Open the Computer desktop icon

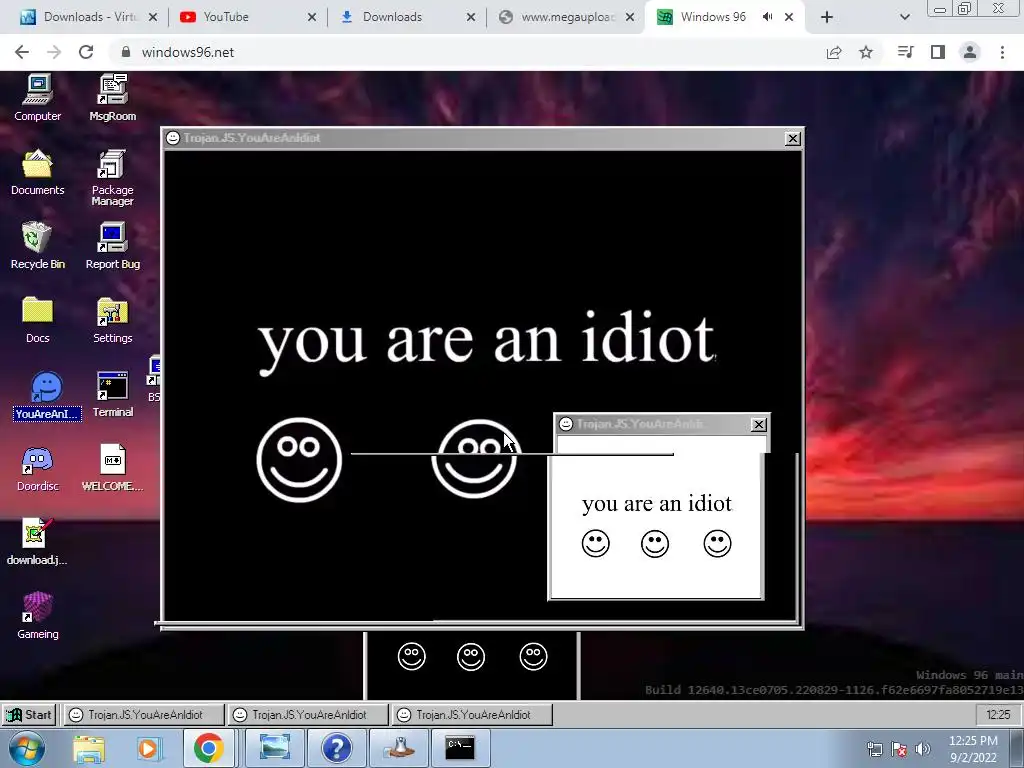pos(37,98)
